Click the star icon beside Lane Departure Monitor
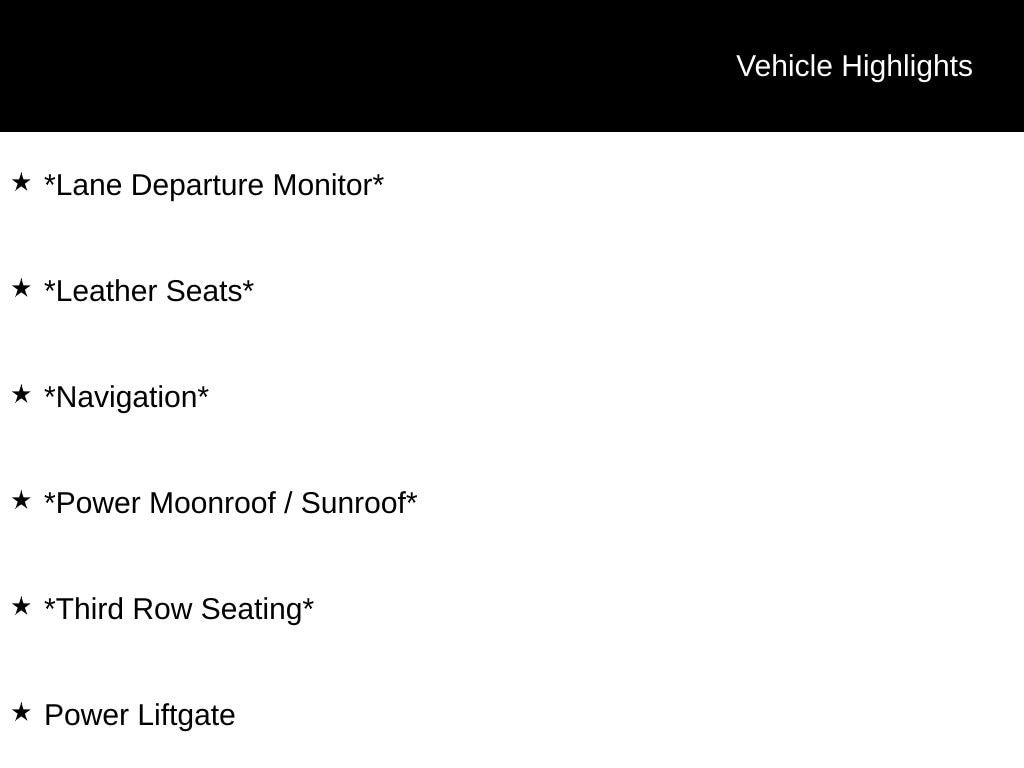The height and width of the screenshot is (768, 1024). [22, 182]
